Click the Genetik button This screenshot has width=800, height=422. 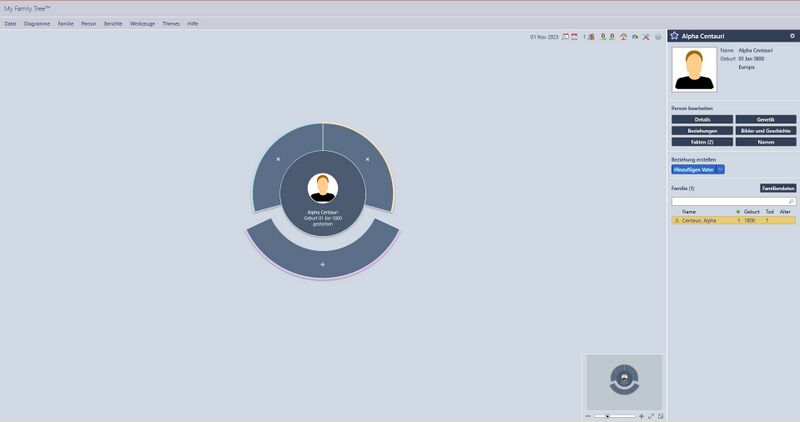765,119
